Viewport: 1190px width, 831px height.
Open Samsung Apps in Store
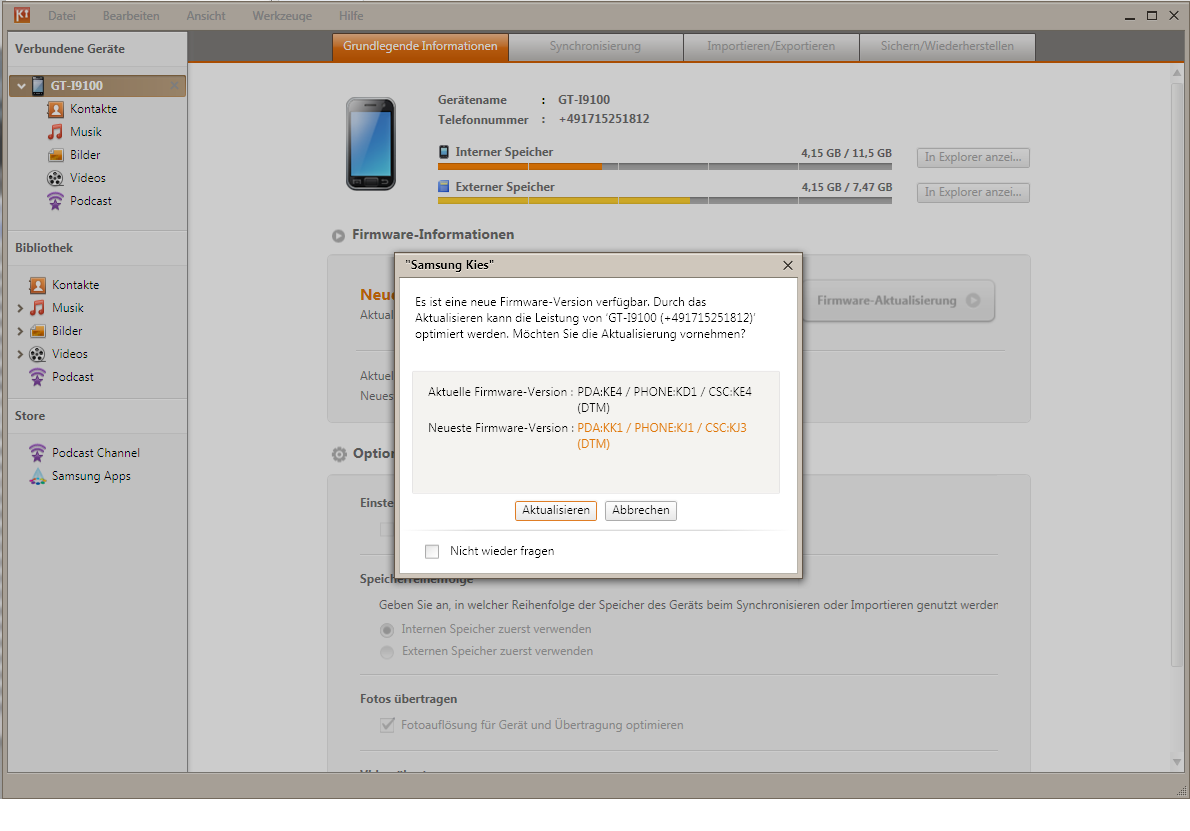91,476
